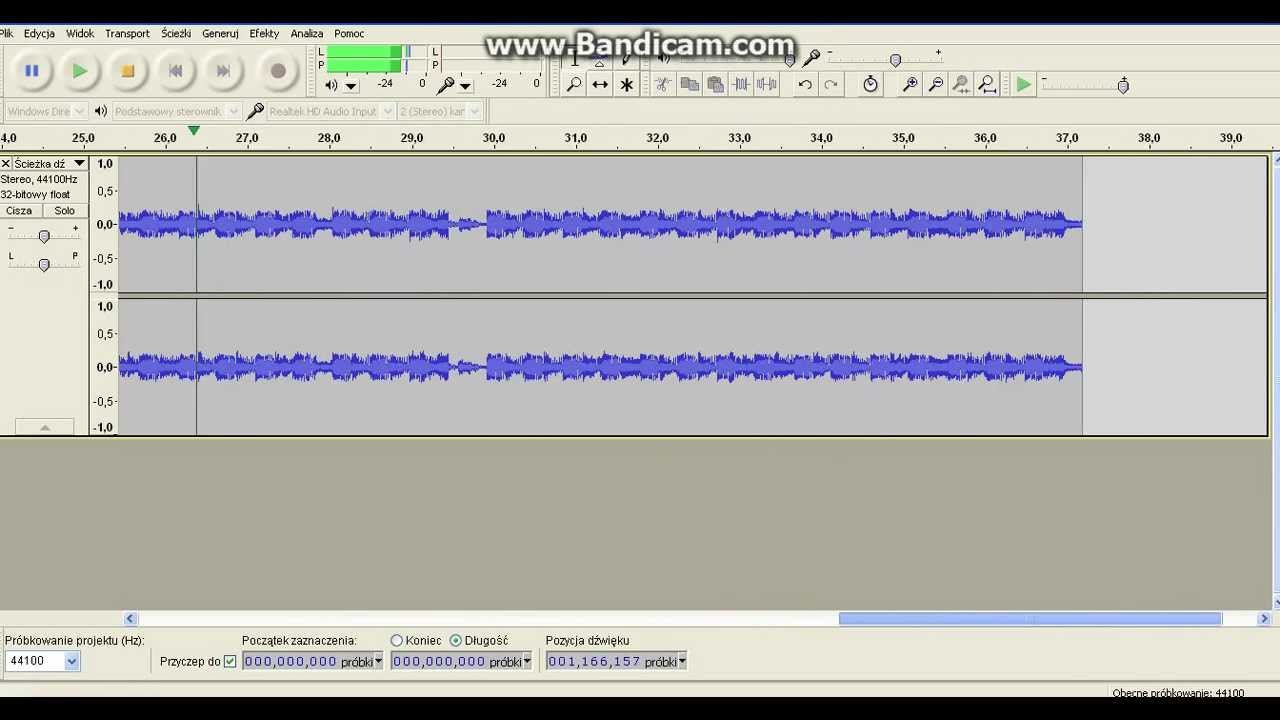Open selection start units dropdown

coord(378,661)
